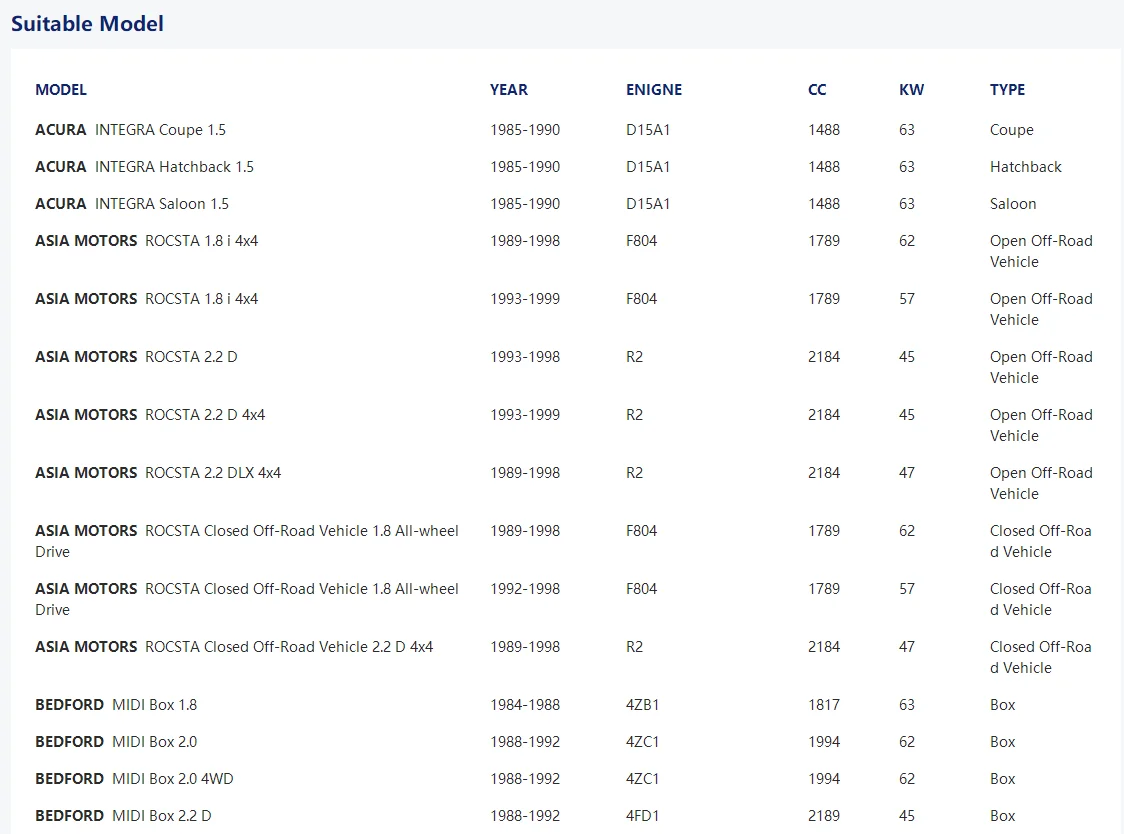The width and height of the screenshot is (1124, 834).
Task: Select ACURA INTEGRA Coupe 1.5 row
Action: (x=566, y=130)
